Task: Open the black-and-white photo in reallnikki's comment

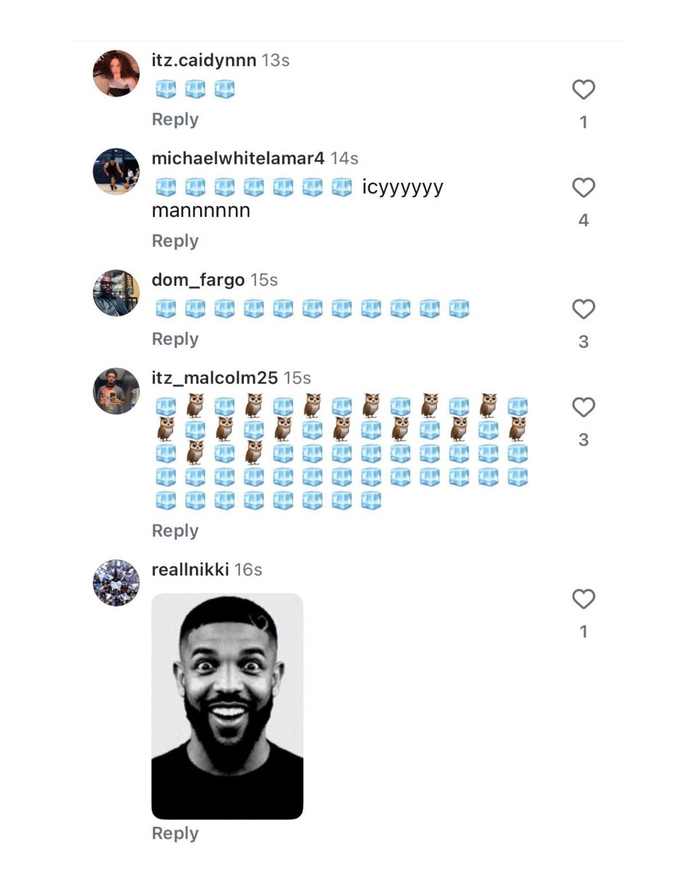Action: (x=227, y=706)
